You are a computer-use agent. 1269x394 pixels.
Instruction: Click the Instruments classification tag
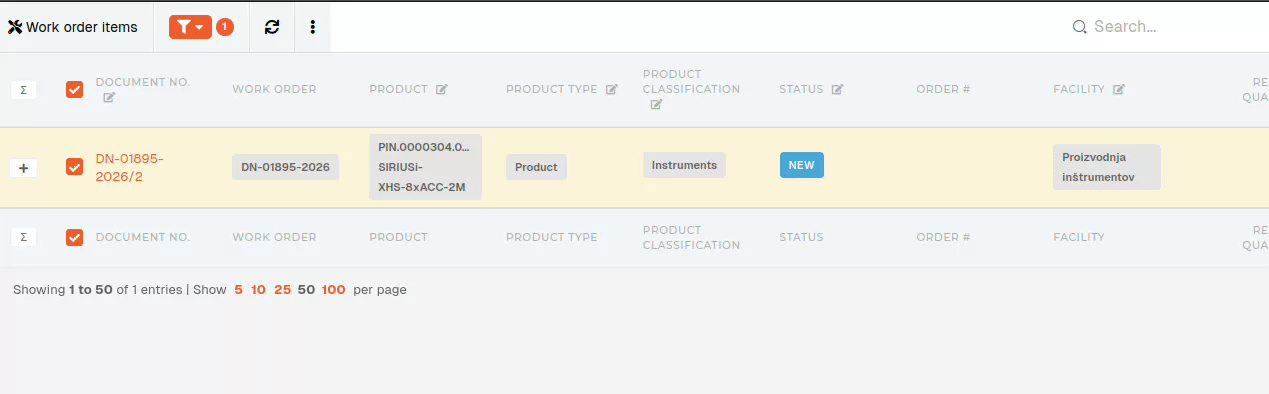pos(684,165)
